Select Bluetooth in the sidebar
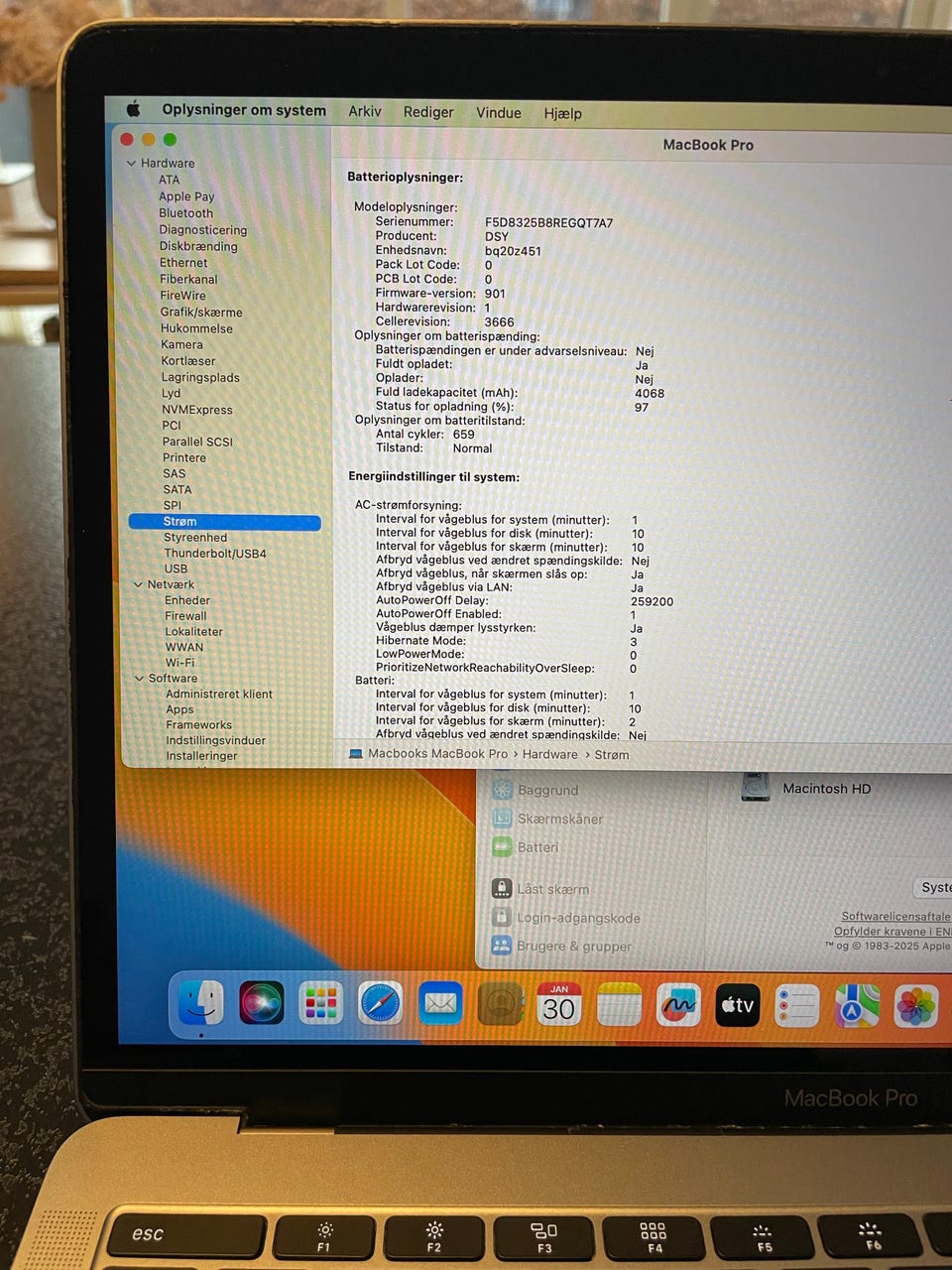 pyautogui.click(x=185, y=212)
